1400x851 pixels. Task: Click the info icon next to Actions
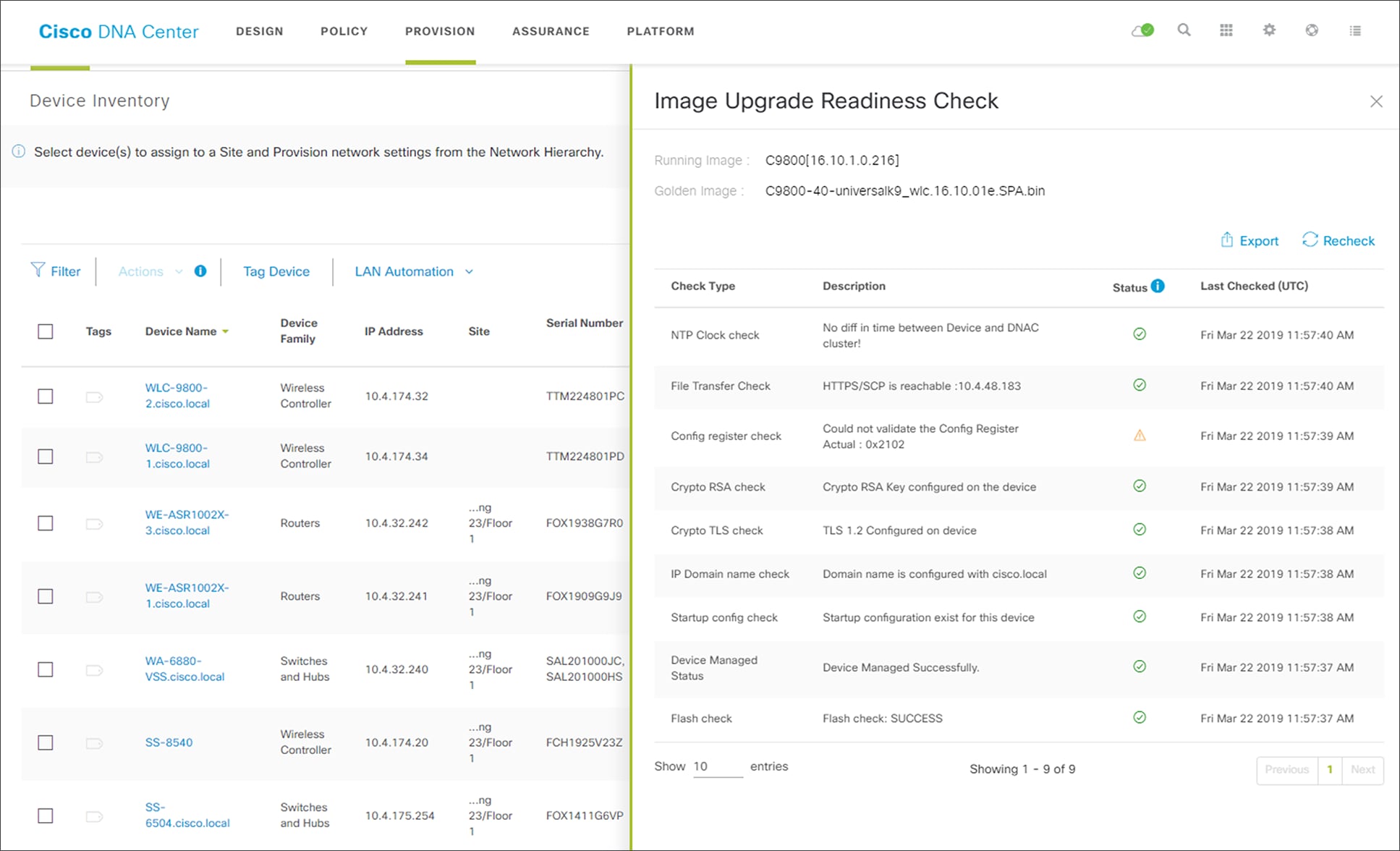coord(200,271)
